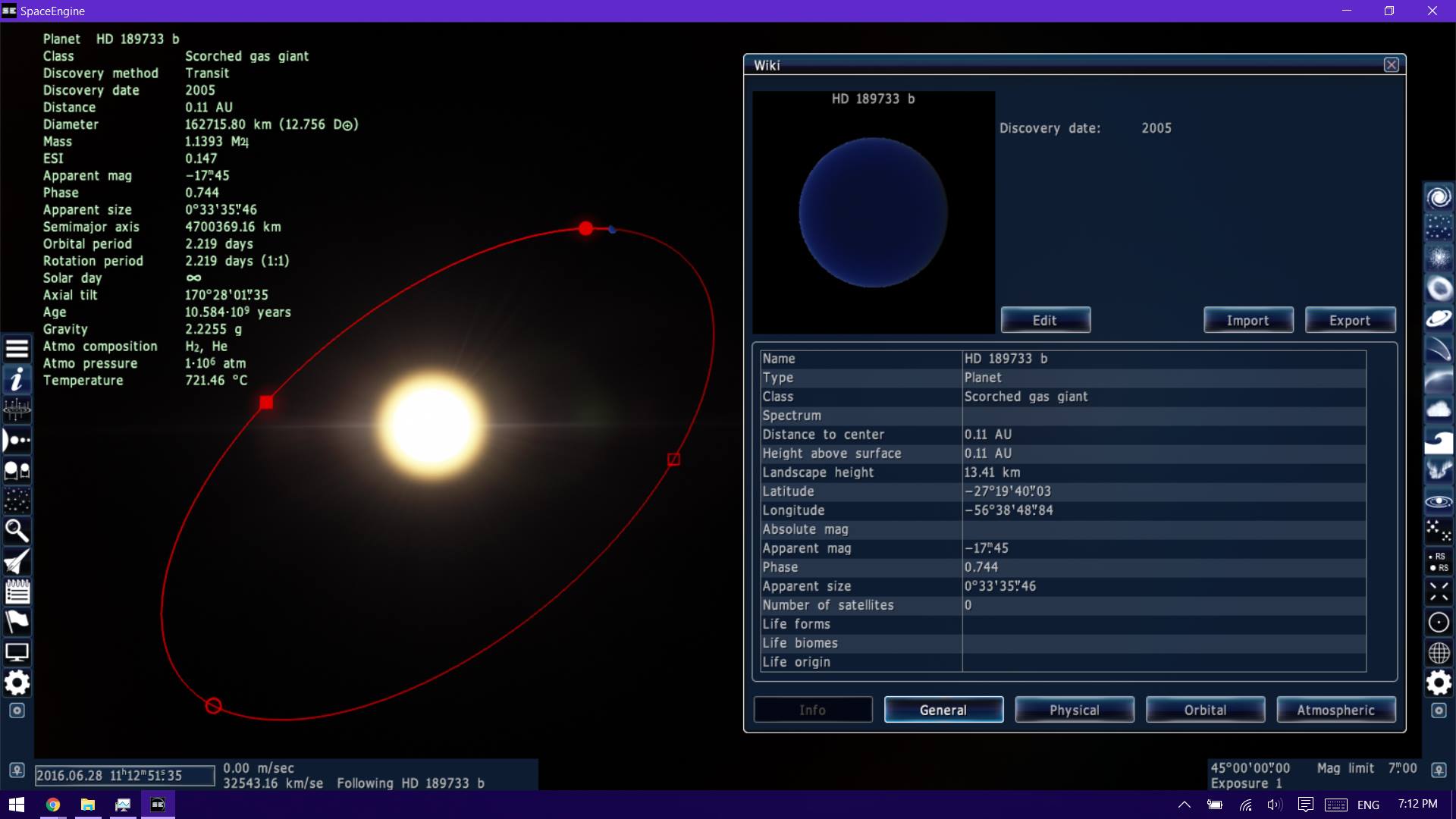The width and height of the screenshot is (1456, 819).
Task: Toggle star clusters display icon
Action: tap(1439, 227)
